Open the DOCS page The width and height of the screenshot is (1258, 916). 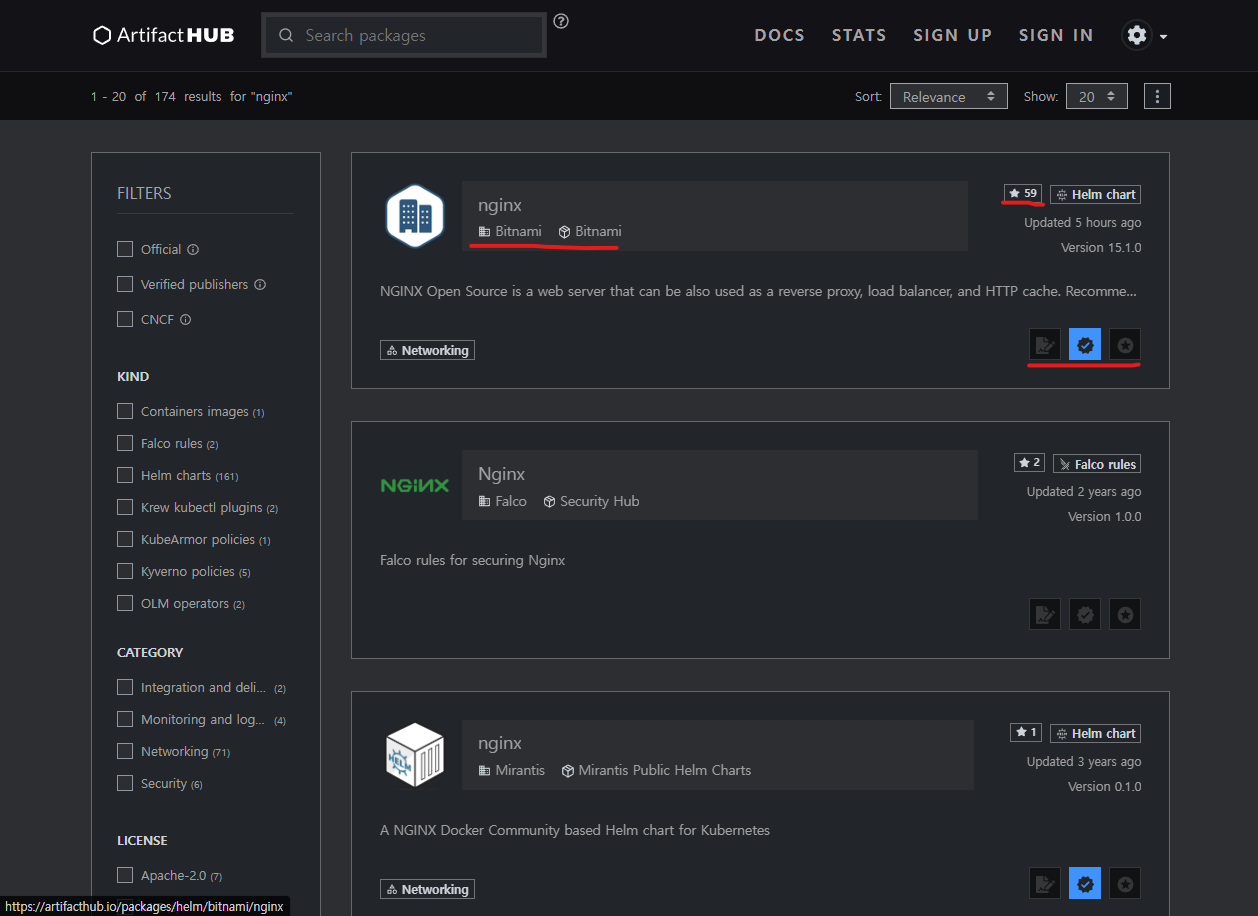779,35
